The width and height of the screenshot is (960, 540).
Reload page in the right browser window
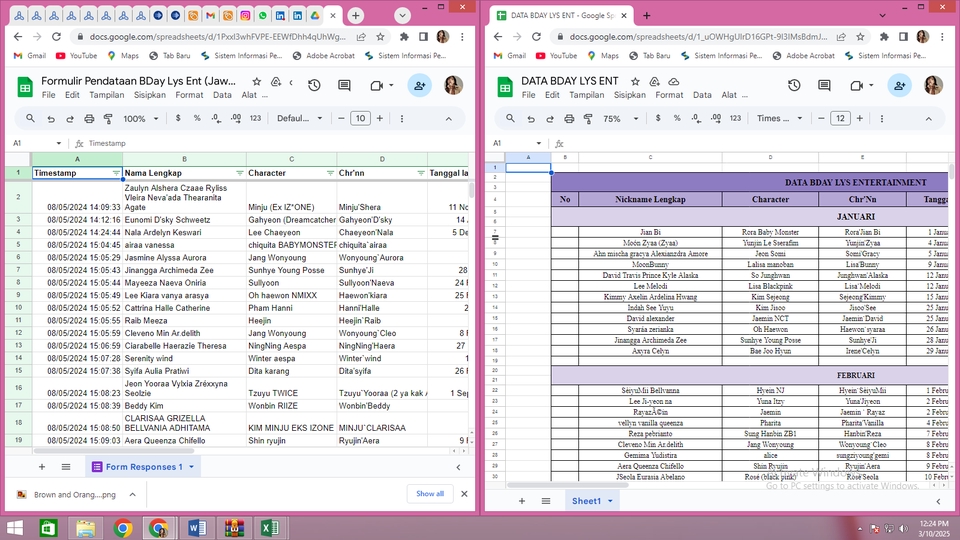(536, 37)
